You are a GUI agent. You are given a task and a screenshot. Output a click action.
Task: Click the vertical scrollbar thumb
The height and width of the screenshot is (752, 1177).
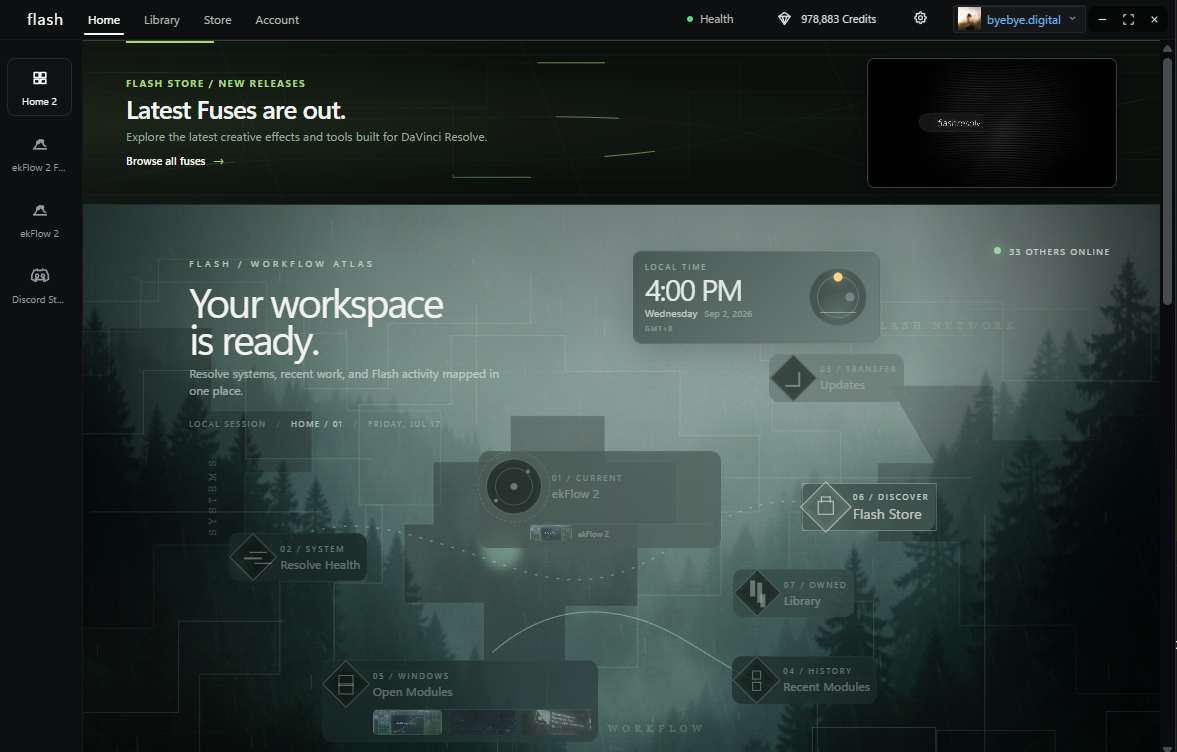(x=1167, y=180)
